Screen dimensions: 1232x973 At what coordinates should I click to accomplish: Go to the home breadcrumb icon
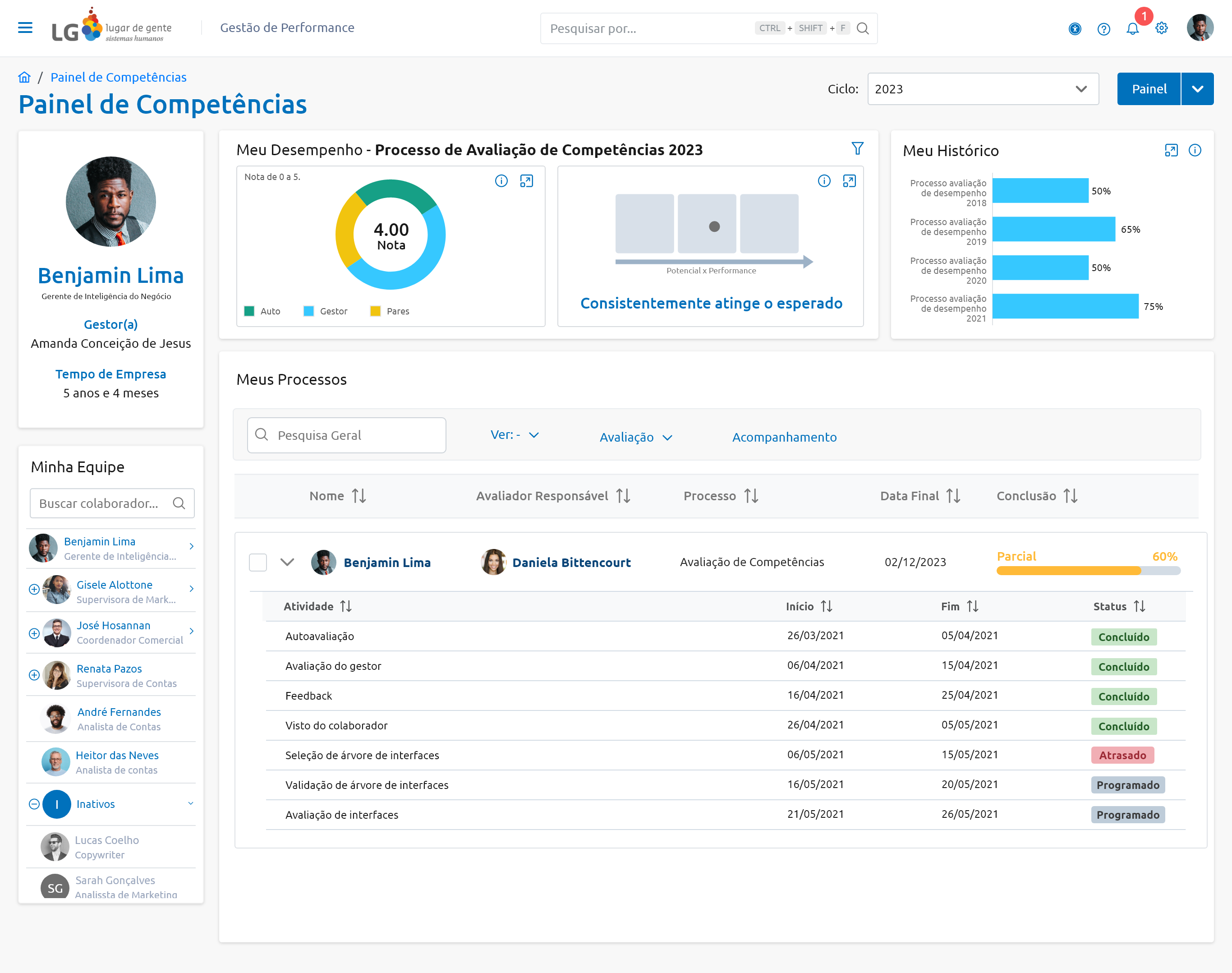(x=24, y=77)
